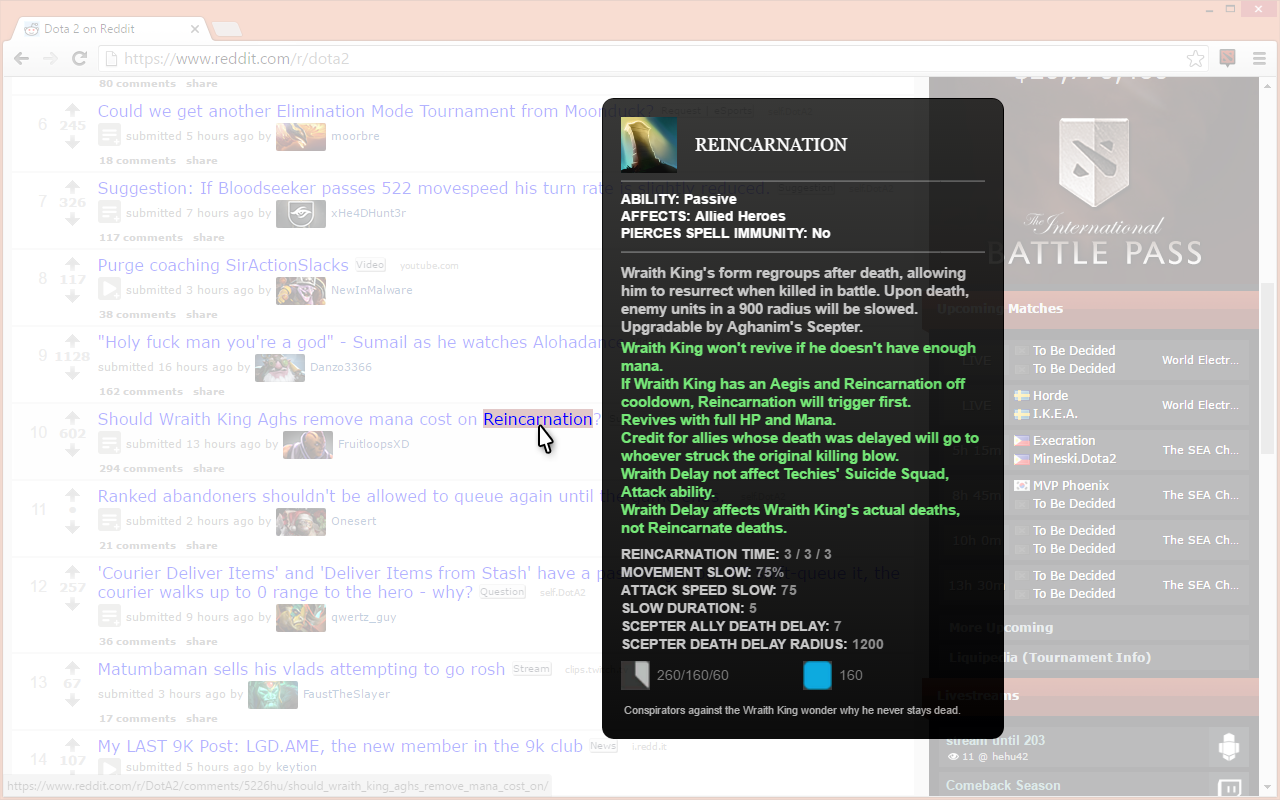Click the browser back arrow
Image resolution: width=1280 pixels, height=800 pixels.
21,59
